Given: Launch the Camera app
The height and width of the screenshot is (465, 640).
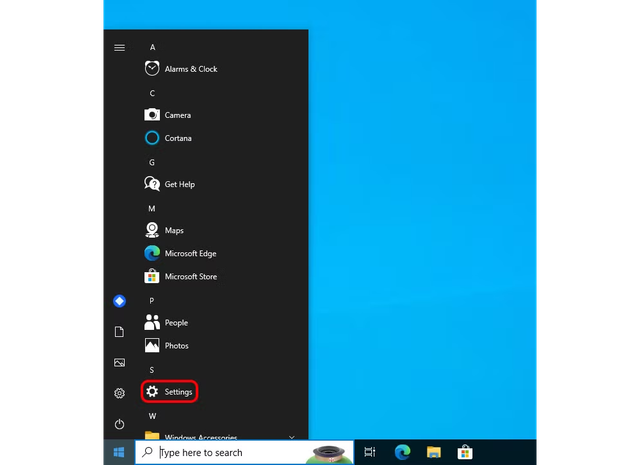Looking at the screenshot, I should (177, 115).
